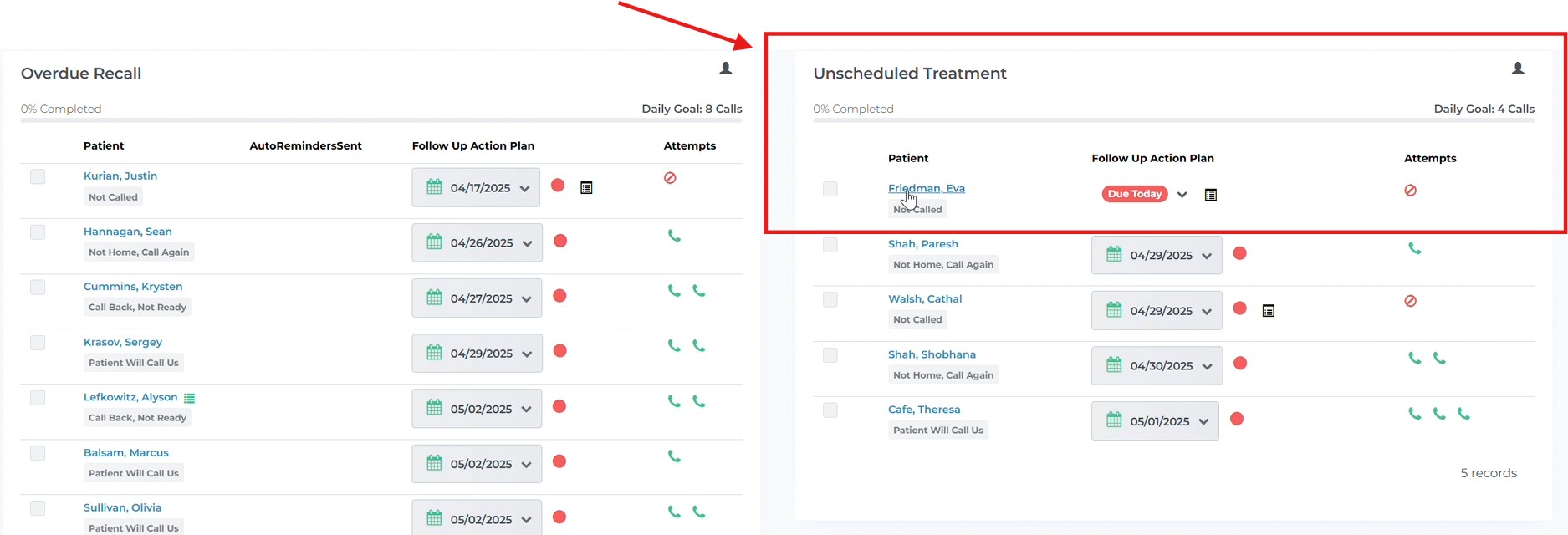The height and width of the screenshot is (535, 1568).
Task: Expand 04/26/2025 date dropdown for Hannagan
Action: click(x=527, y=244)
